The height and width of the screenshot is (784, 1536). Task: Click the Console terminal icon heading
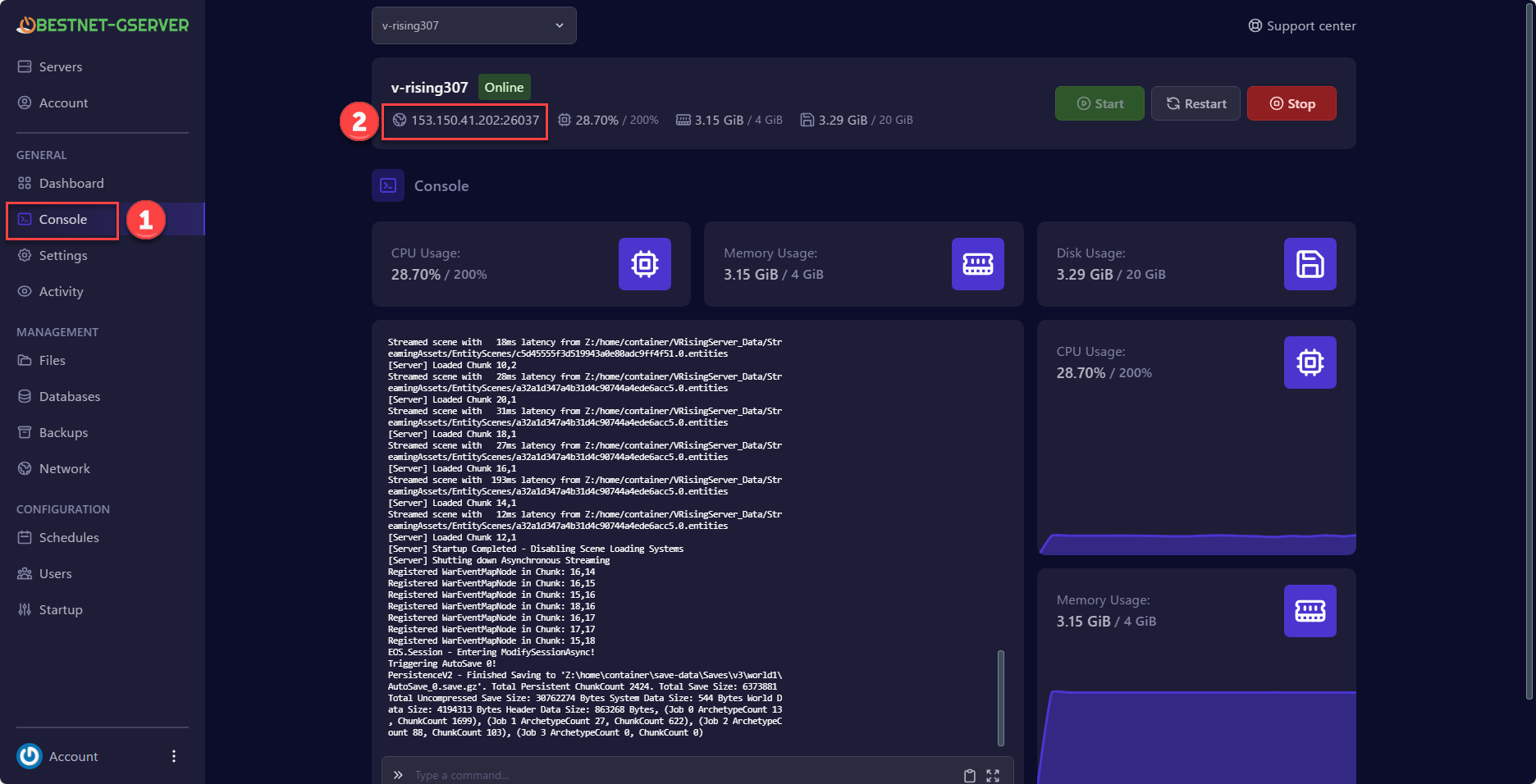(x=388, y=185)
